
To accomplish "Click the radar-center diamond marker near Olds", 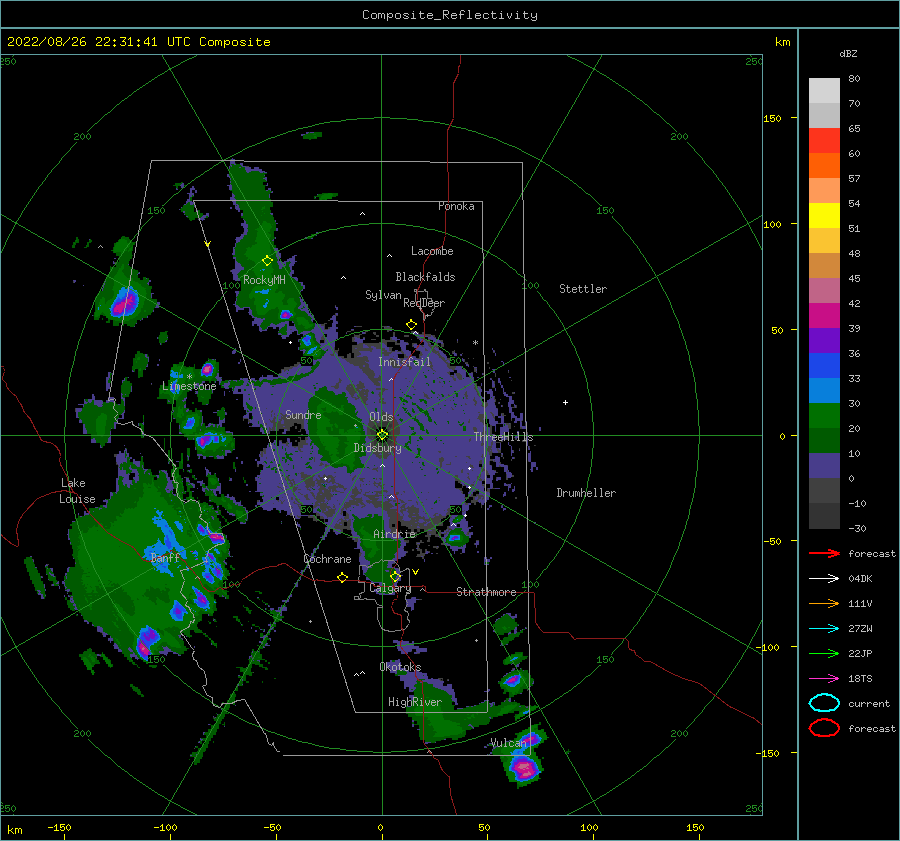I will pos(382,435).
